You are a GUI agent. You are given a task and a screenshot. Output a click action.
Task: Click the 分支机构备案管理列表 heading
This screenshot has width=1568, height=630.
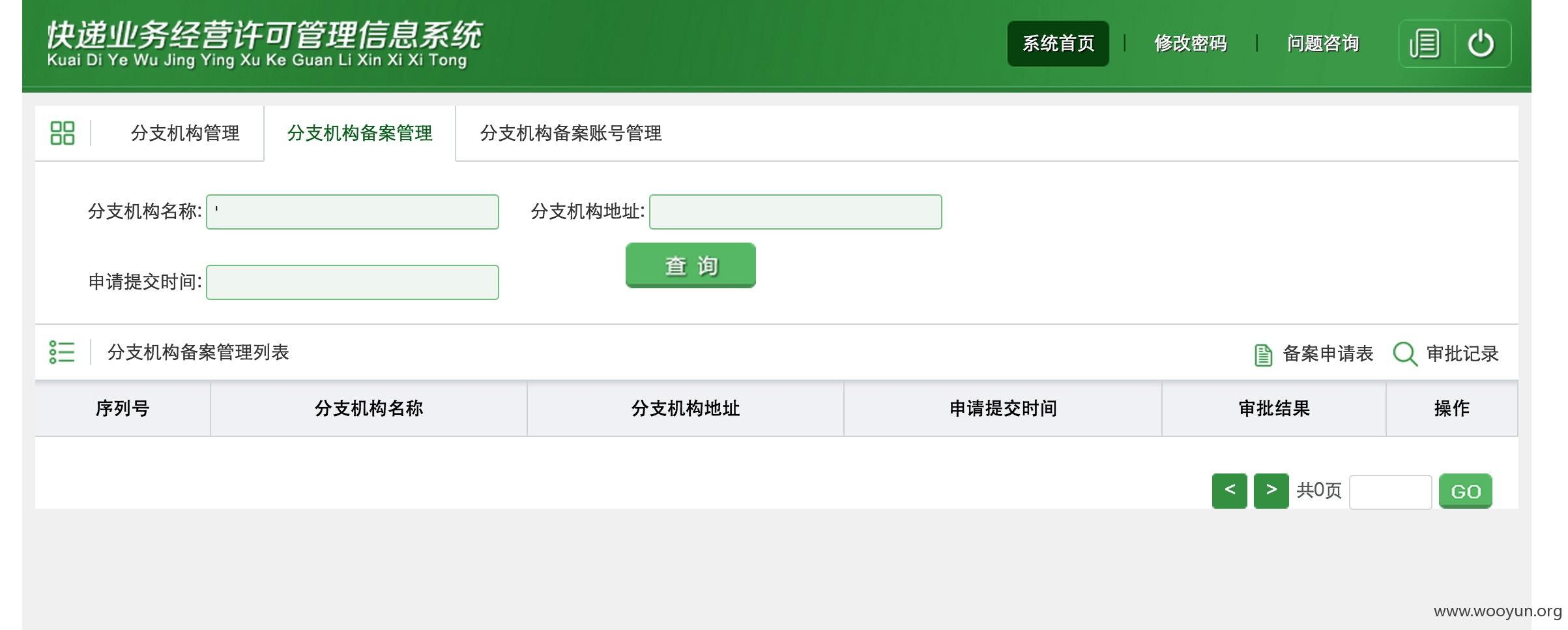click(198, 352)
